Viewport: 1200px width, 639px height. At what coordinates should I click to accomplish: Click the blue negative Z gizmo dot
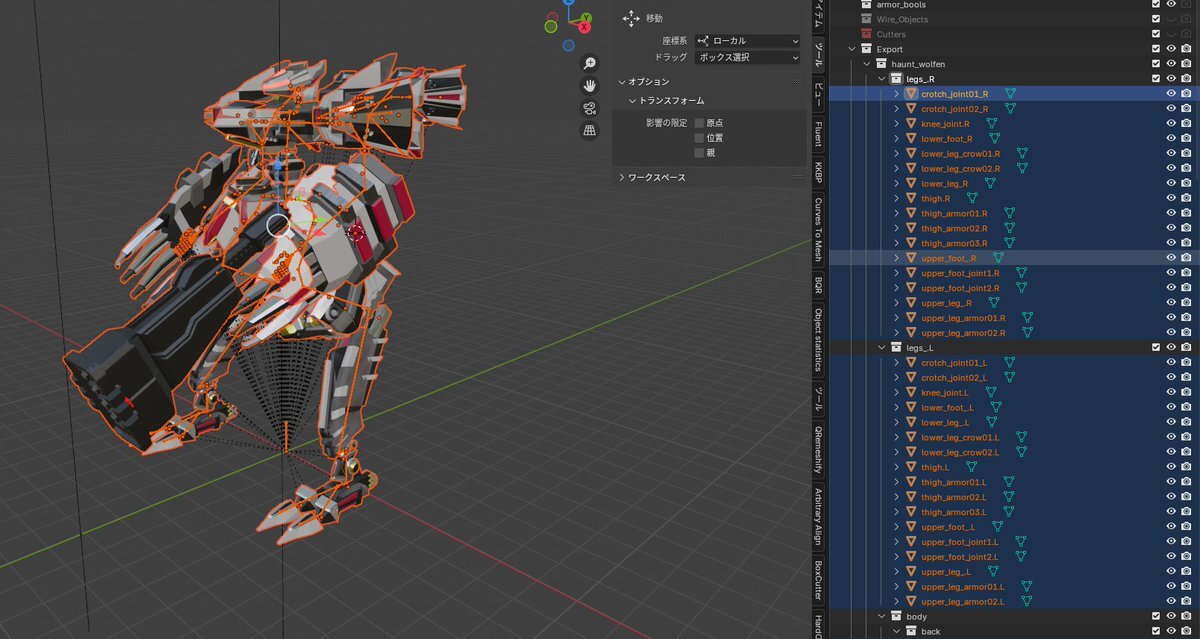(568, 45)
